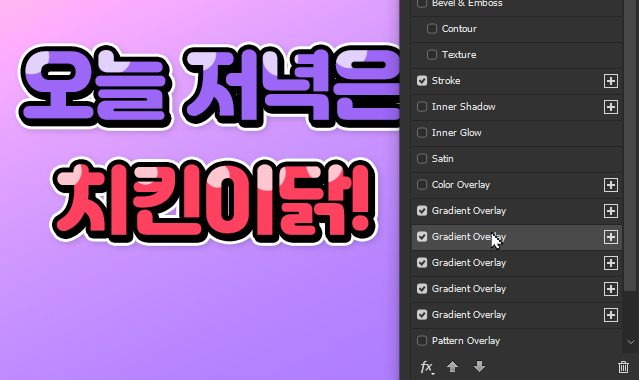
Task: Select the Bevel & Emboss label
Action: tap(467, 3)
